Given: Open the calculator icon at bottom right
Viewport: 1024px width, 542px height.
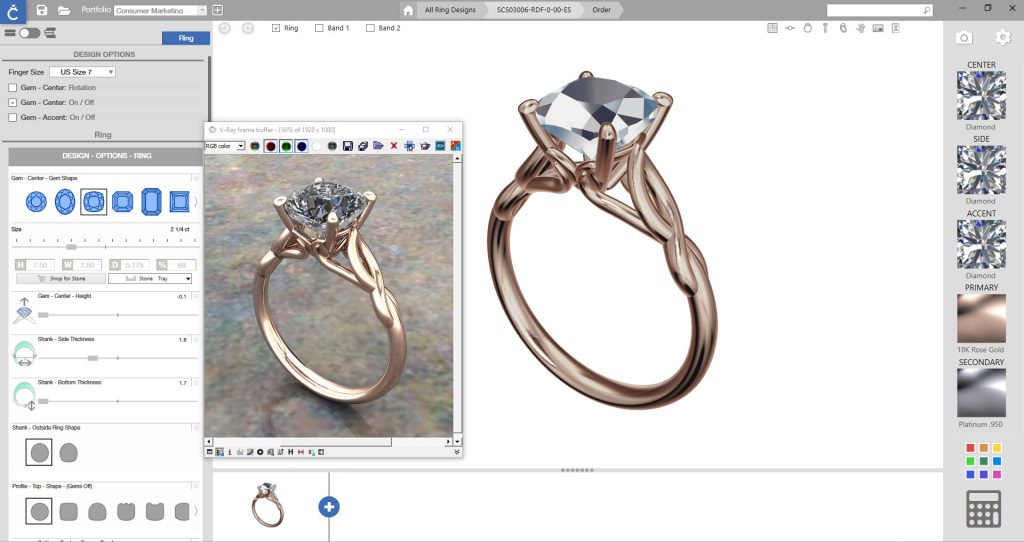Looking at the screenshot, I should (984, 509).
